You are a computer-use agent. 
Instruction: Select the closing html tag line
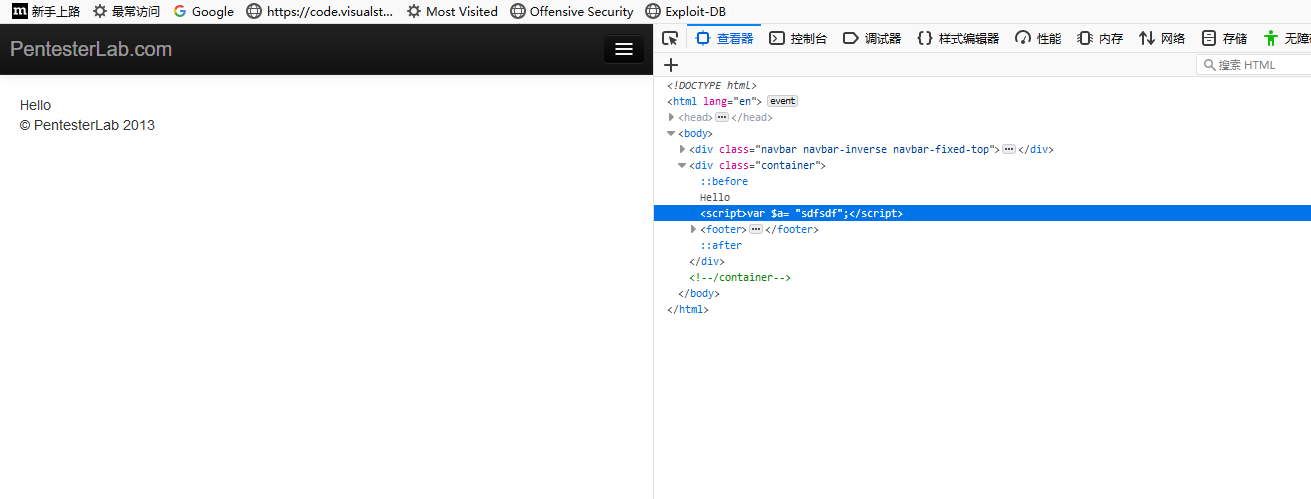click(x=688, y=309)
